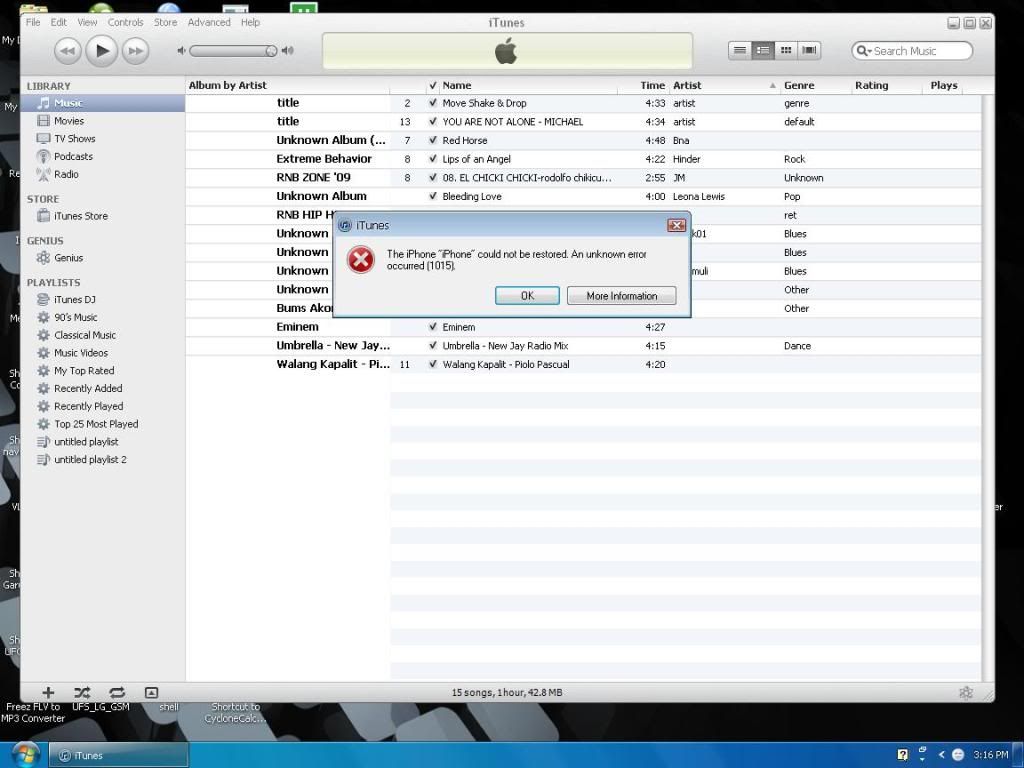Click the low volume speaker icon

click(182, 51)
